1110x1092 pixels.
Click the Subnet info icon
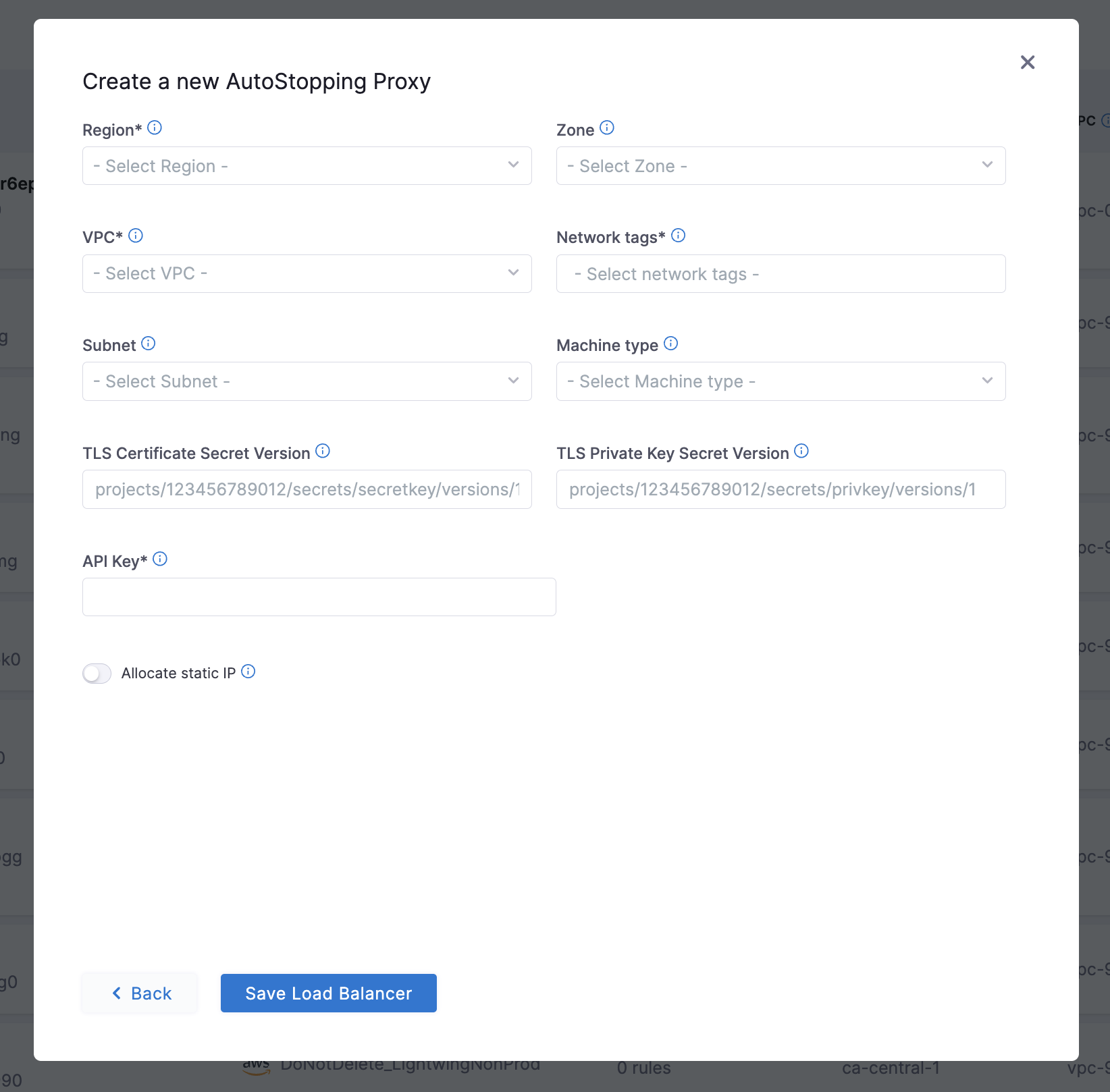[x=149, y=344]
